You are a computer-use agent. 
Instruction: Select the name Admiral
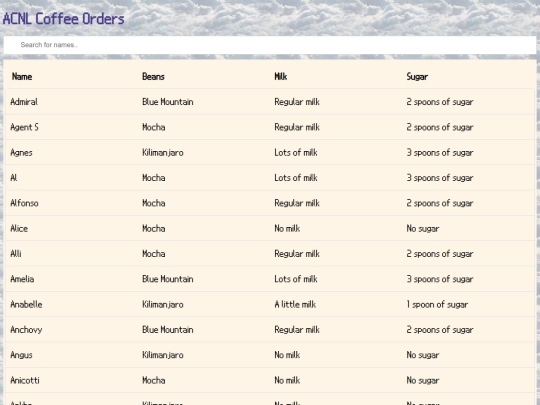(x=24, y=102)
